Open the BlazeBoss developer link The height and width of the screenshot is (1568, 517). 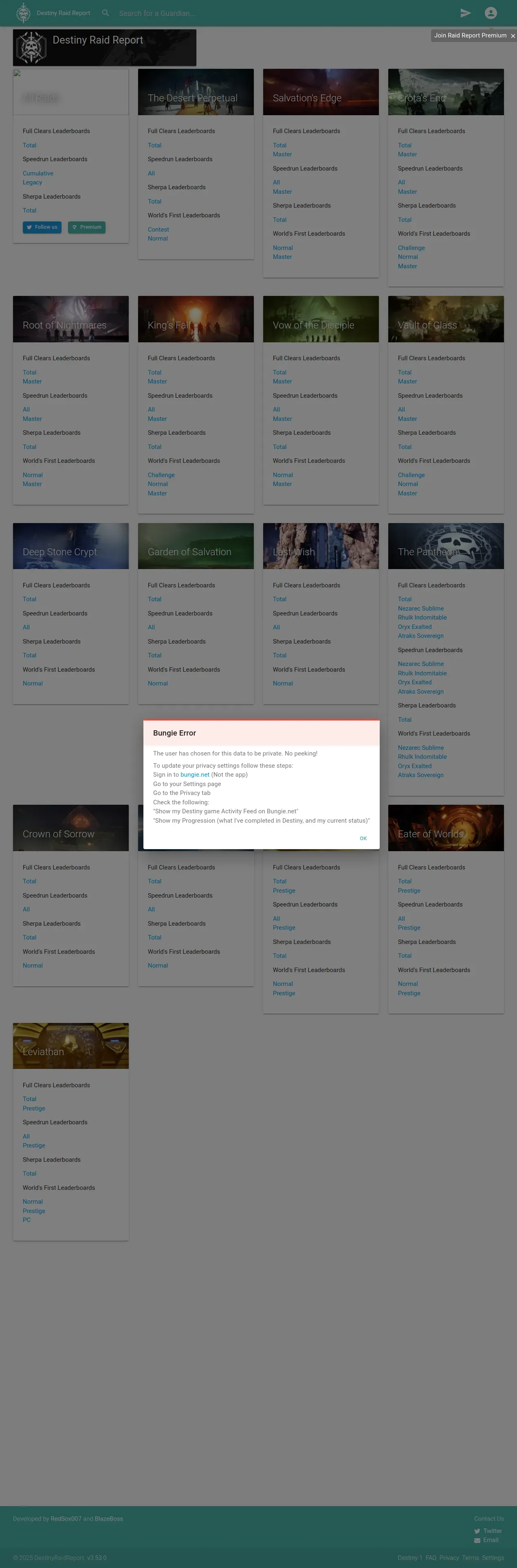[109, 1519]
